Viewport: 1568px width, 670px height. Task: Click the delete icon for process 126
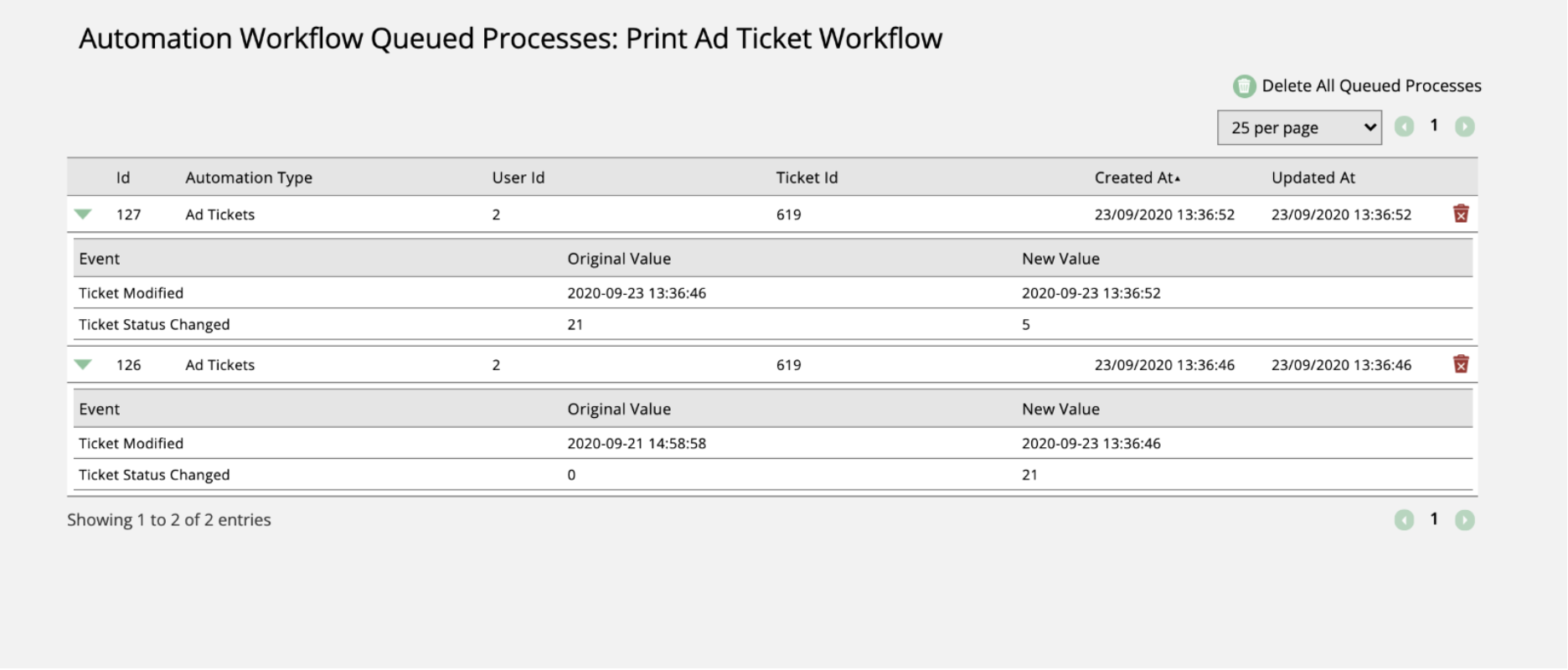pyautogui.click(x=1462, y=364)
